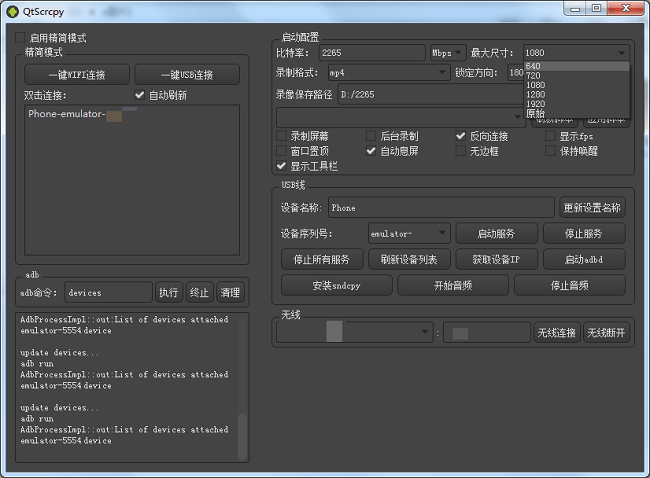
Task: Click the 一键WIFI连接 button
Action: (x=76, y=75)
